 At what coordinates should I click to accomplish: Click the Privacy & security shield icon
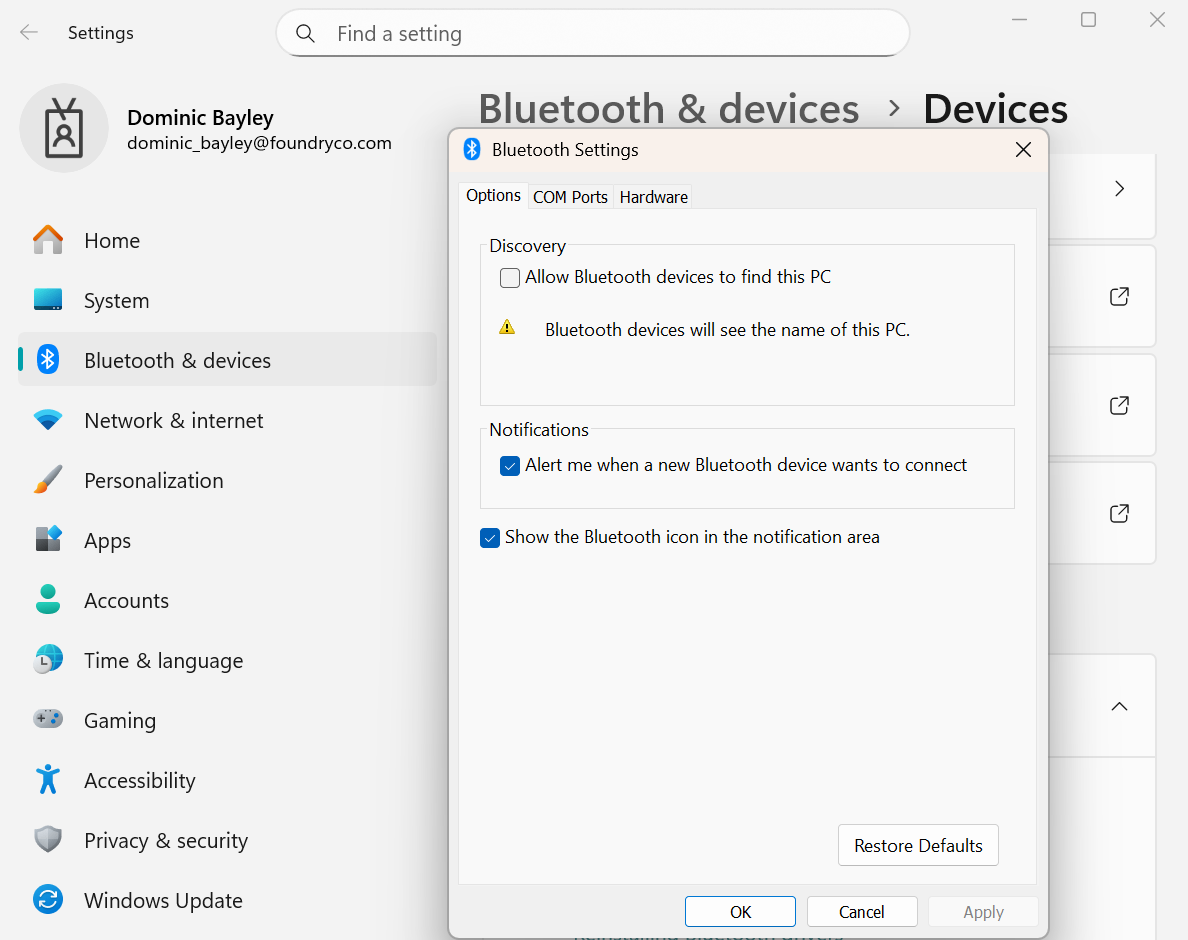[47, 840]
